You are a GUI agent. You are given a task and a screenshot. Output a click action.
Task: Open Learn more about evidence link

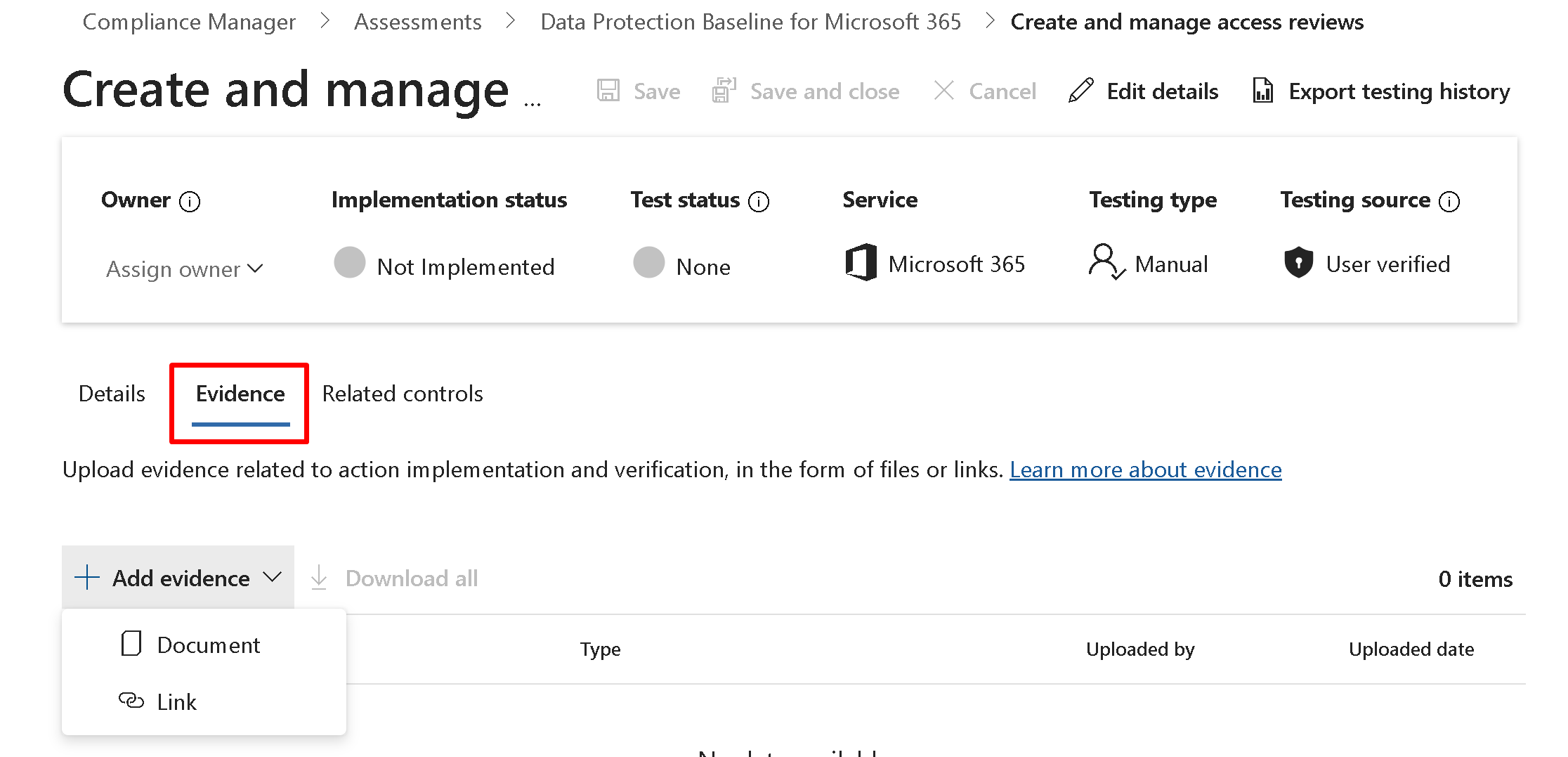click(1145, 470)
